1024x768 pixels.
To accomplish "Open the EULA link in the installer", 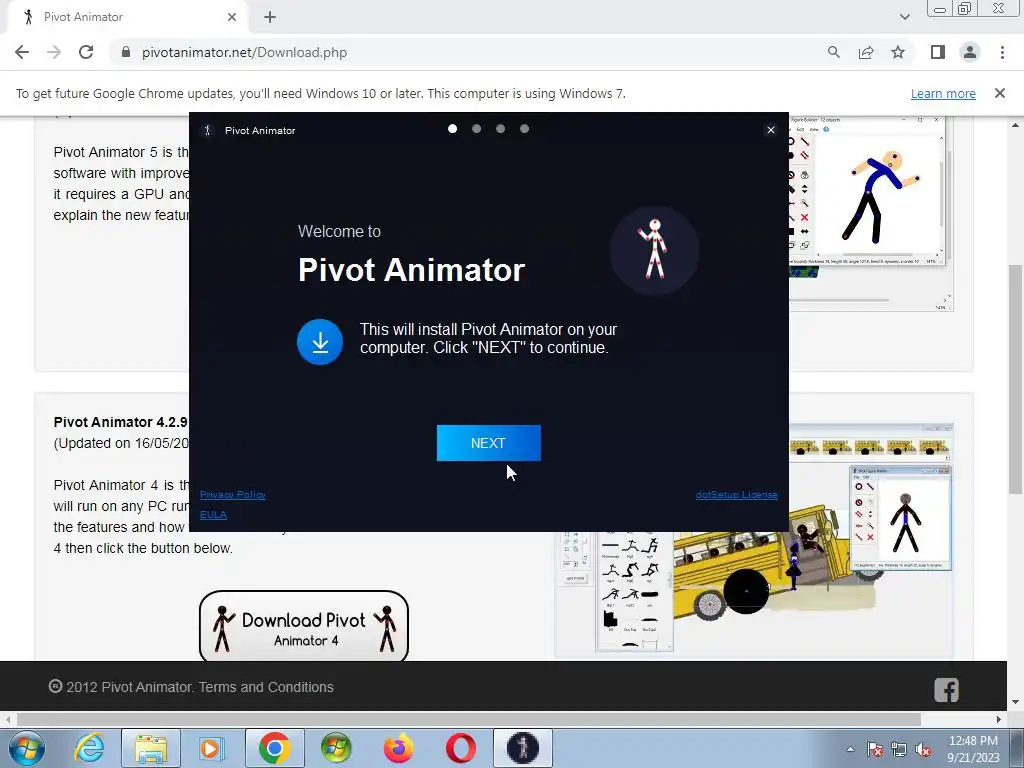I will [x=213, y=515].
